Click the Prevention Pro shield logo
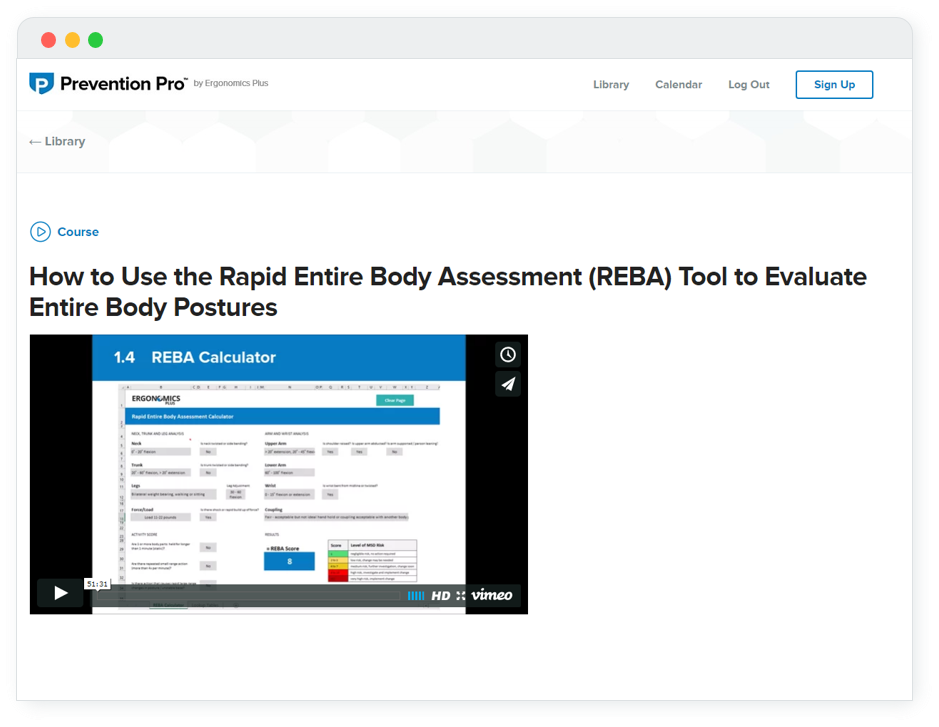This screenshot has width=939, height=727. tap(41, 84)
